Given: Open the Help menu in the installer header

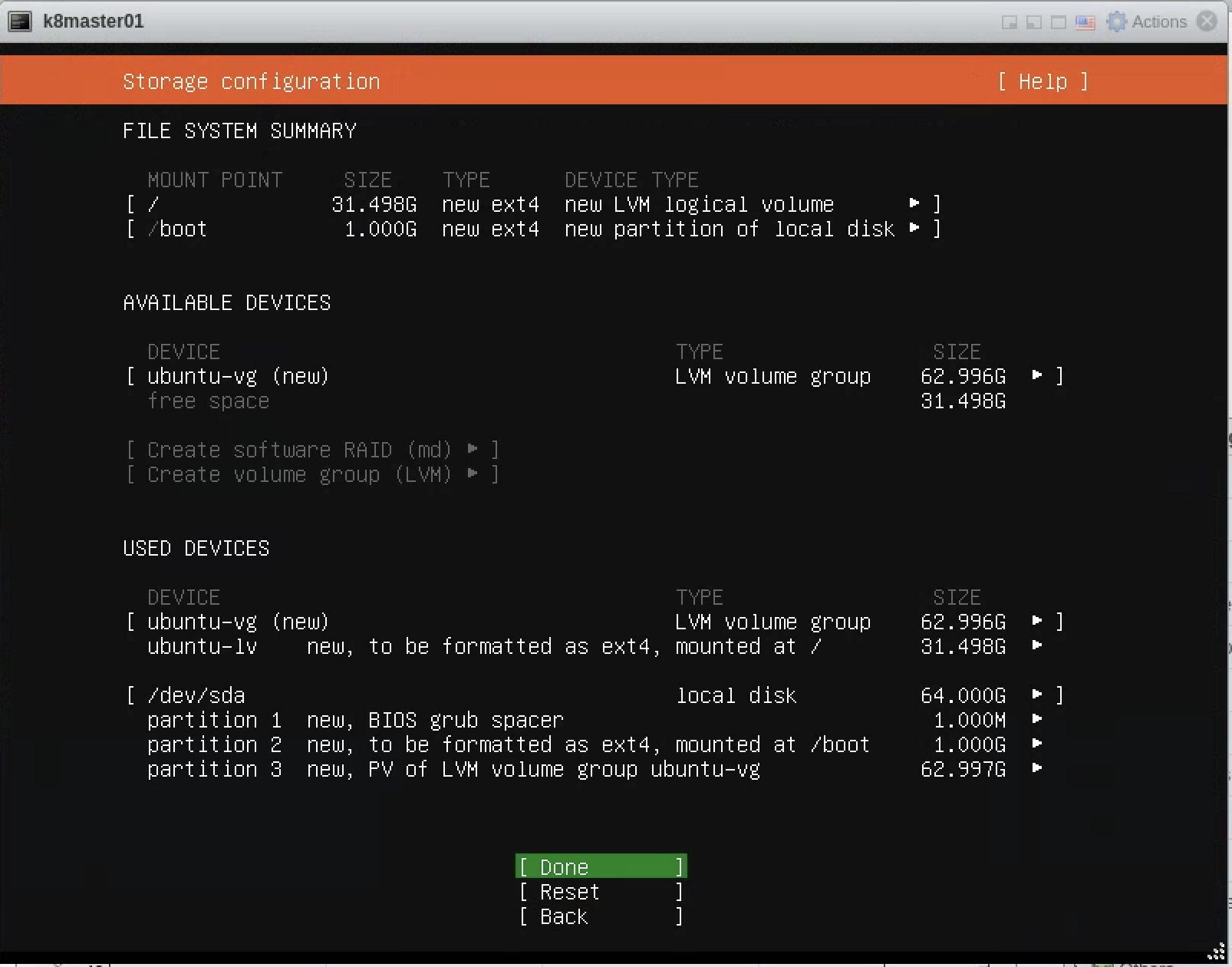Looking at the screenshot, I should coord(1043,81).
